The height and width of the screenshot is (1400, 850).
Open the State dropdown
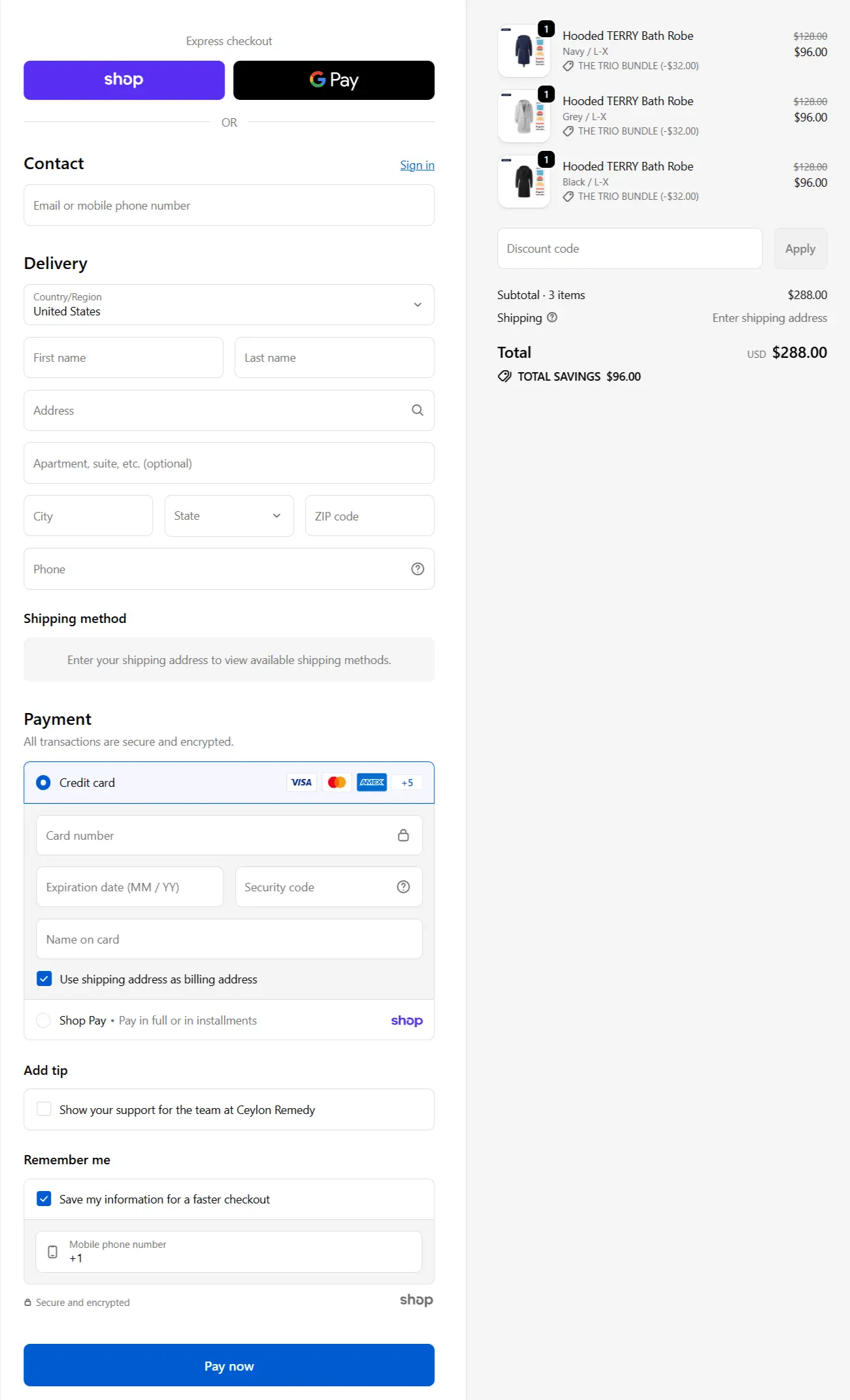(229, 516)
